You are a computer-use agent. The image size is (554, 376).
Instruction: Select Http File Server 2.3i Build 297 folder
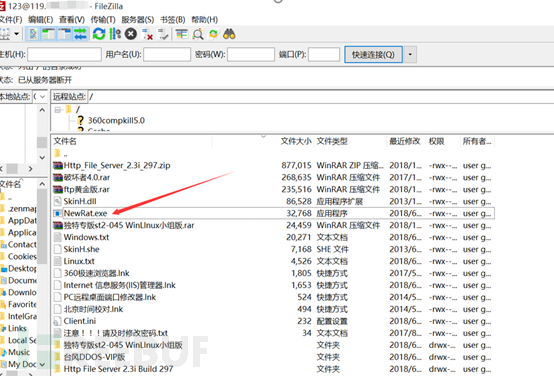click(118, 369)
